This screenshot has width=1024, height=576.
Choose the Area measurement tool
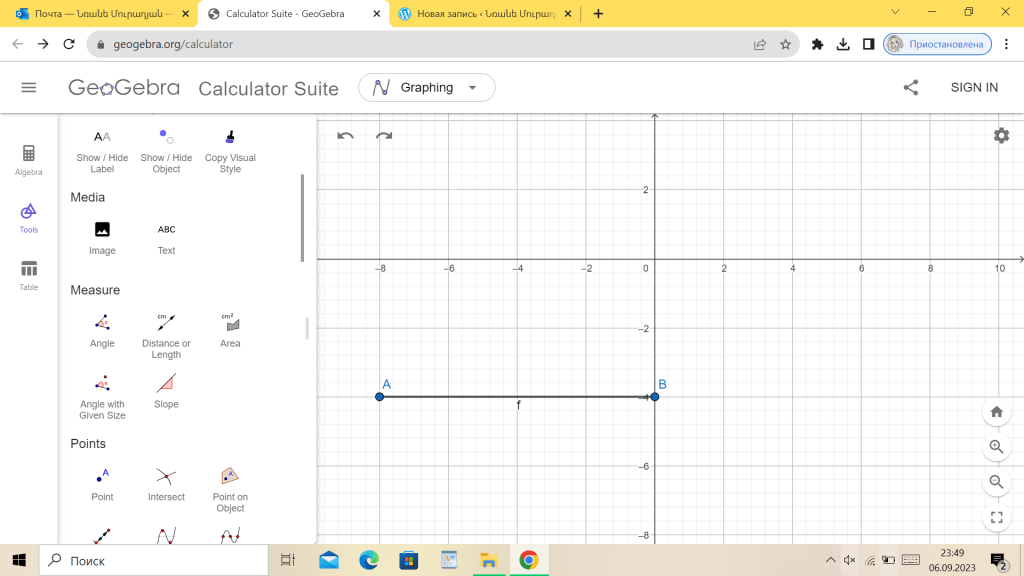(230, 330)
